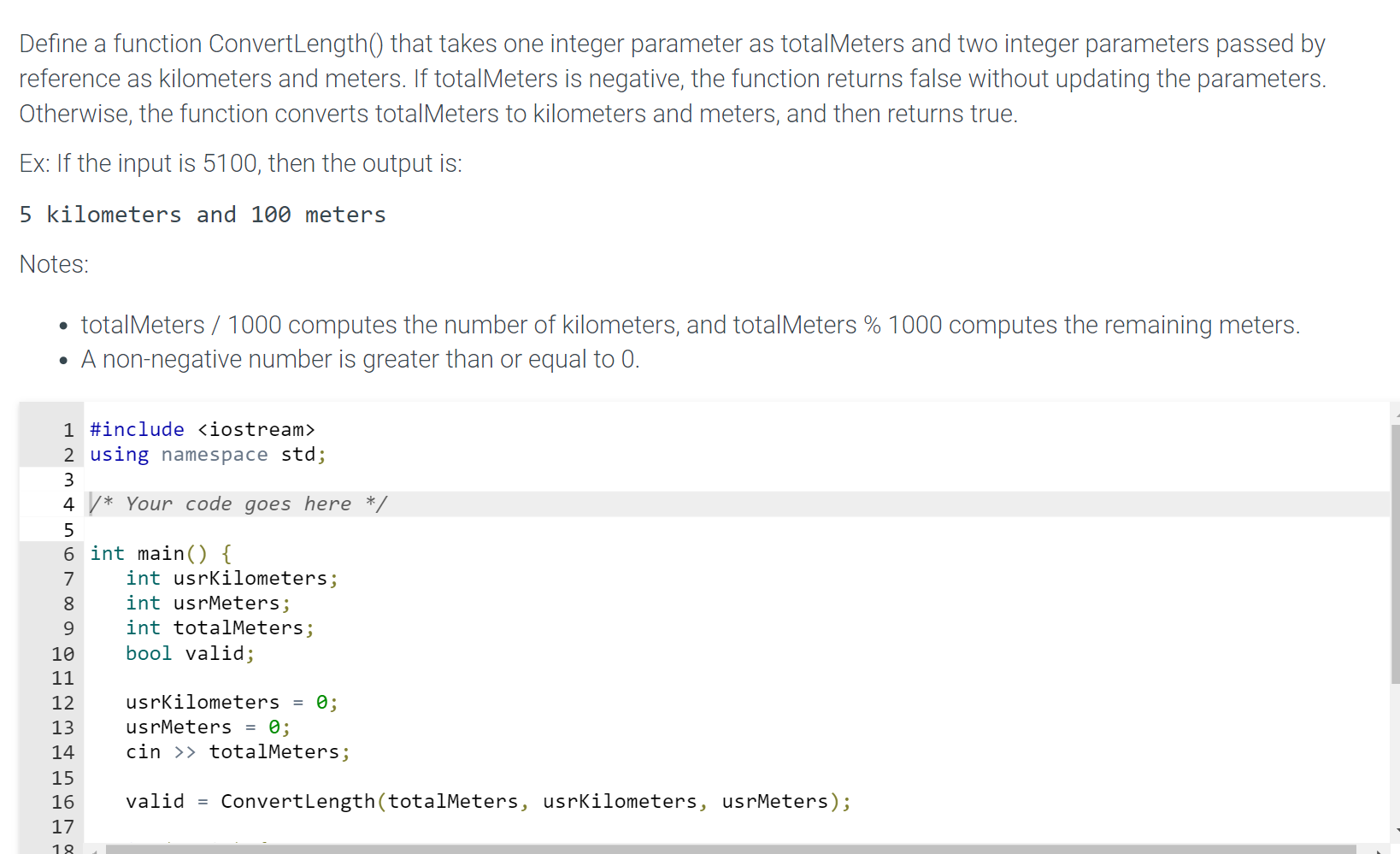Click the bool valid declaration line
The image size is (1400, 854).
coord(190,653)
